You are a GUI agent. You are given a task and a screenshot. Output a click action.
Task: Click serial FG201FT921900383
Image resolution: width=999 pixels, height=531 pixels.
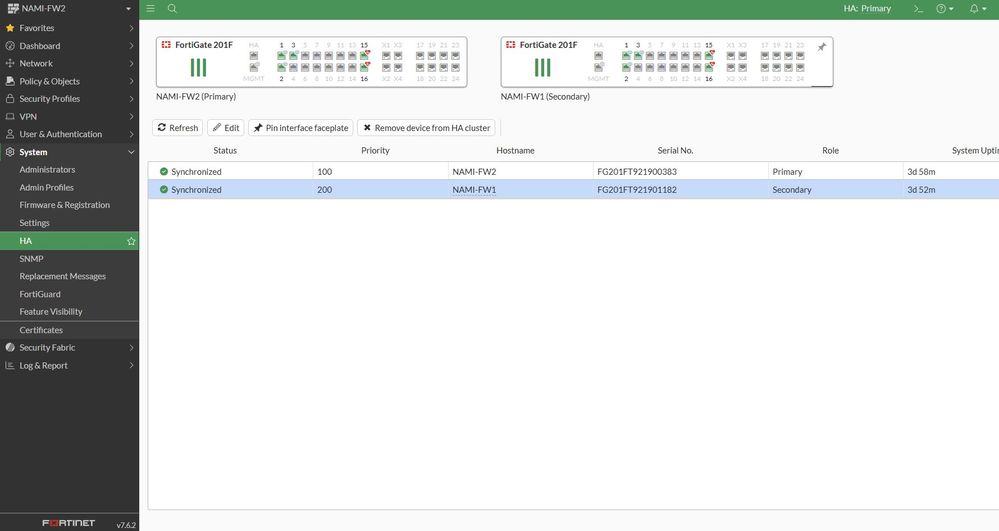click(636, 171)
